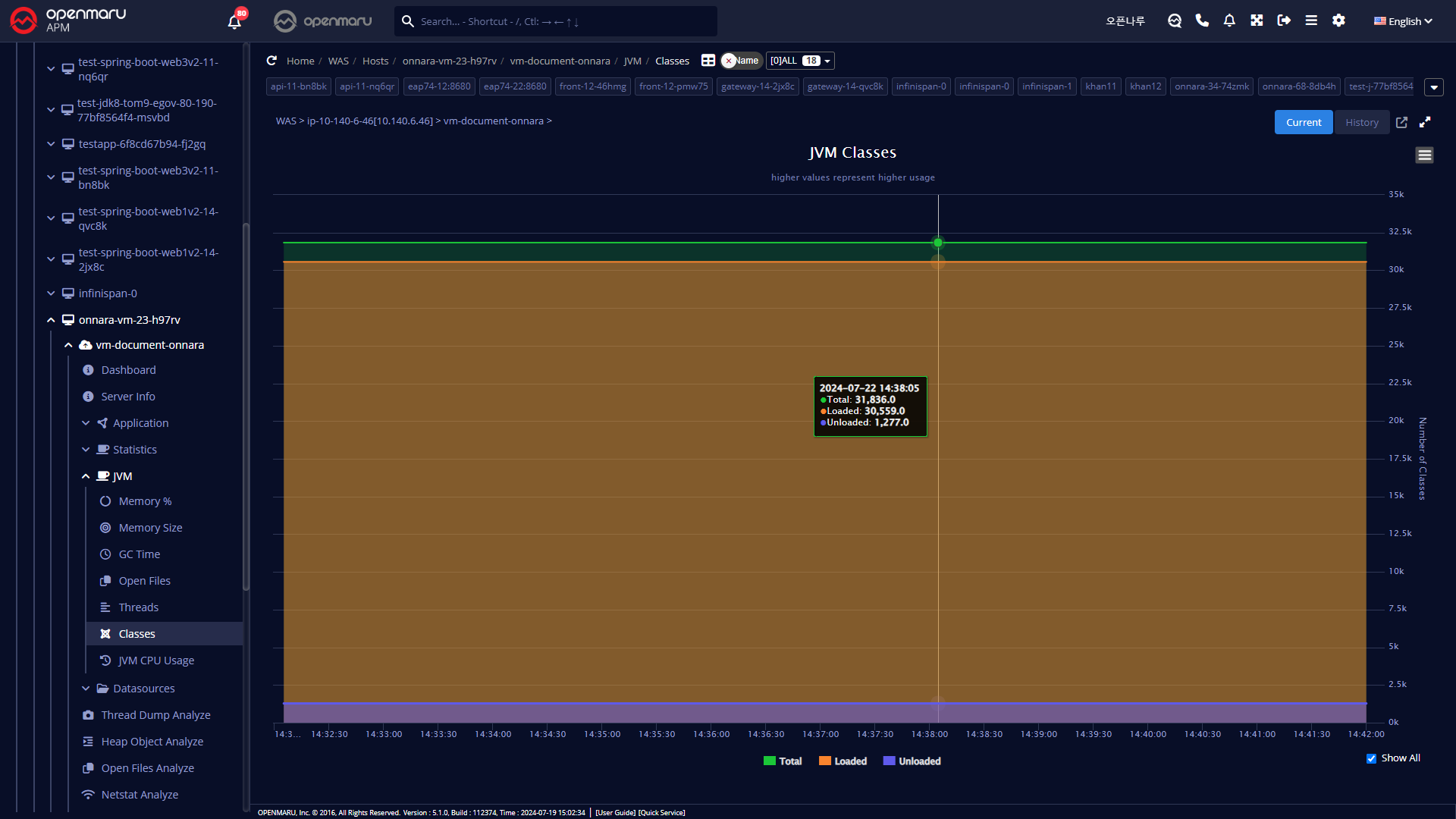Click the search input field

pyautogui.click(x=561, y=21)
